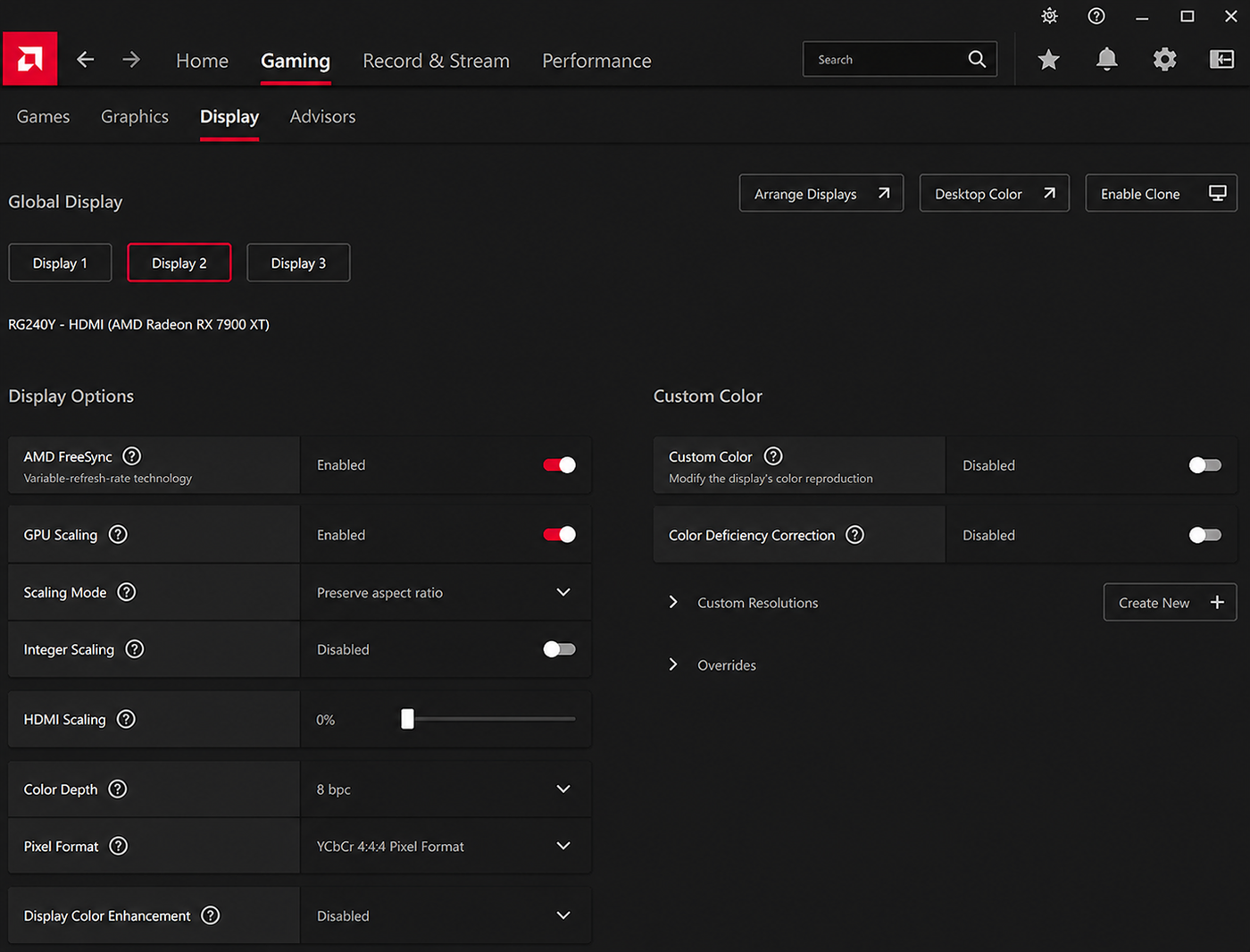
Task: Select Display 2 button
Action: click(x=179, y=263)
